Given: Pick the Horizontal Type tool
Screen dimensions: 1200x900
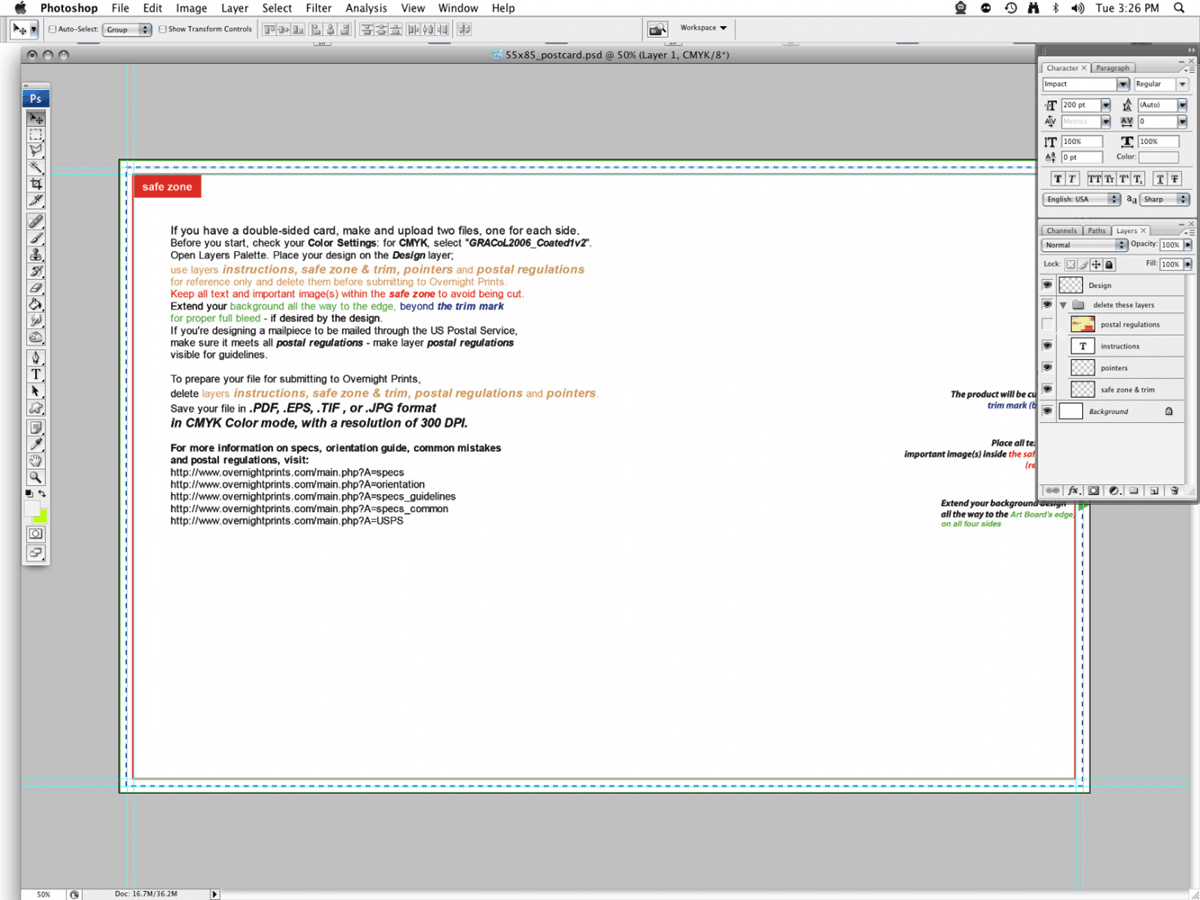Looking at the screenshot, I should [x=36, y=374].
